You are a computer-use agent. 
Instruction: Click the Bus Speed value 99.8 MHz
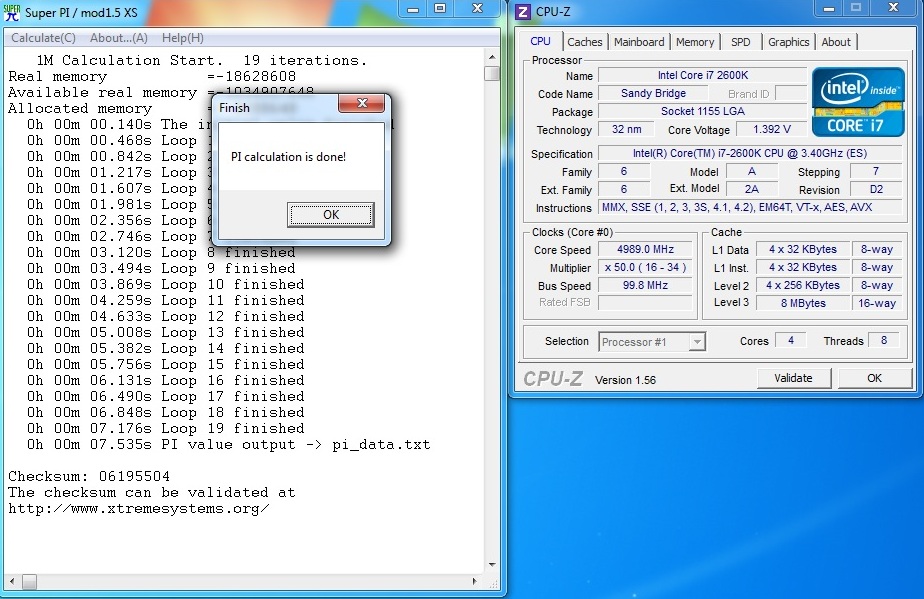(645, 285)
